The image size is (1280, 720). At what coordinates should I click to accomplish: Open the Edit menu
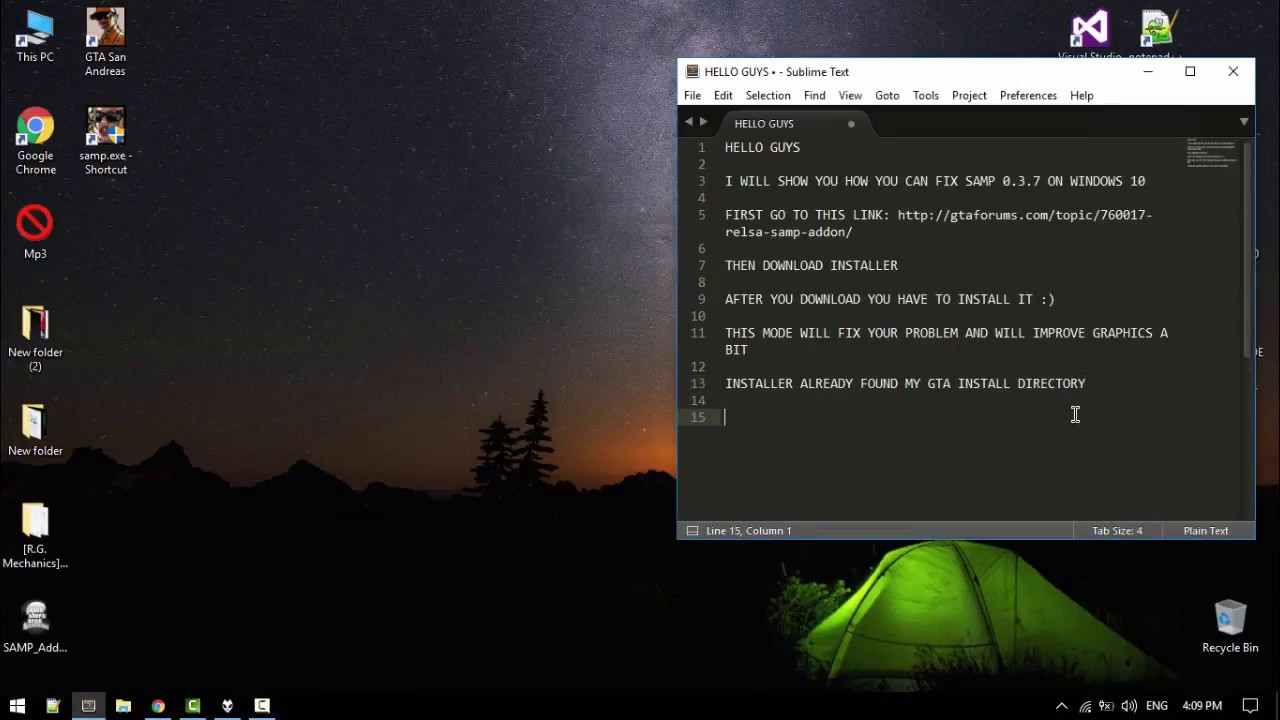(x=723, y=95)
